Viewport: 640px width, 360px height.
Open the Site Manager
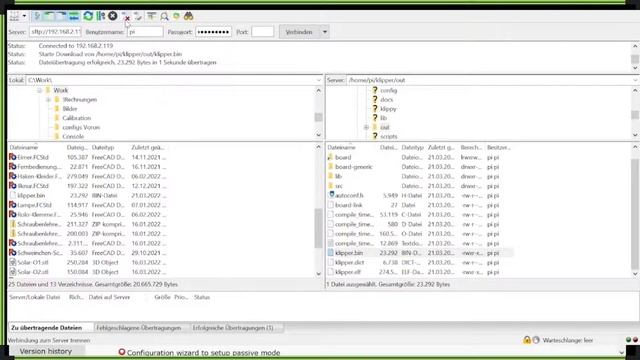tap(14, 16)
